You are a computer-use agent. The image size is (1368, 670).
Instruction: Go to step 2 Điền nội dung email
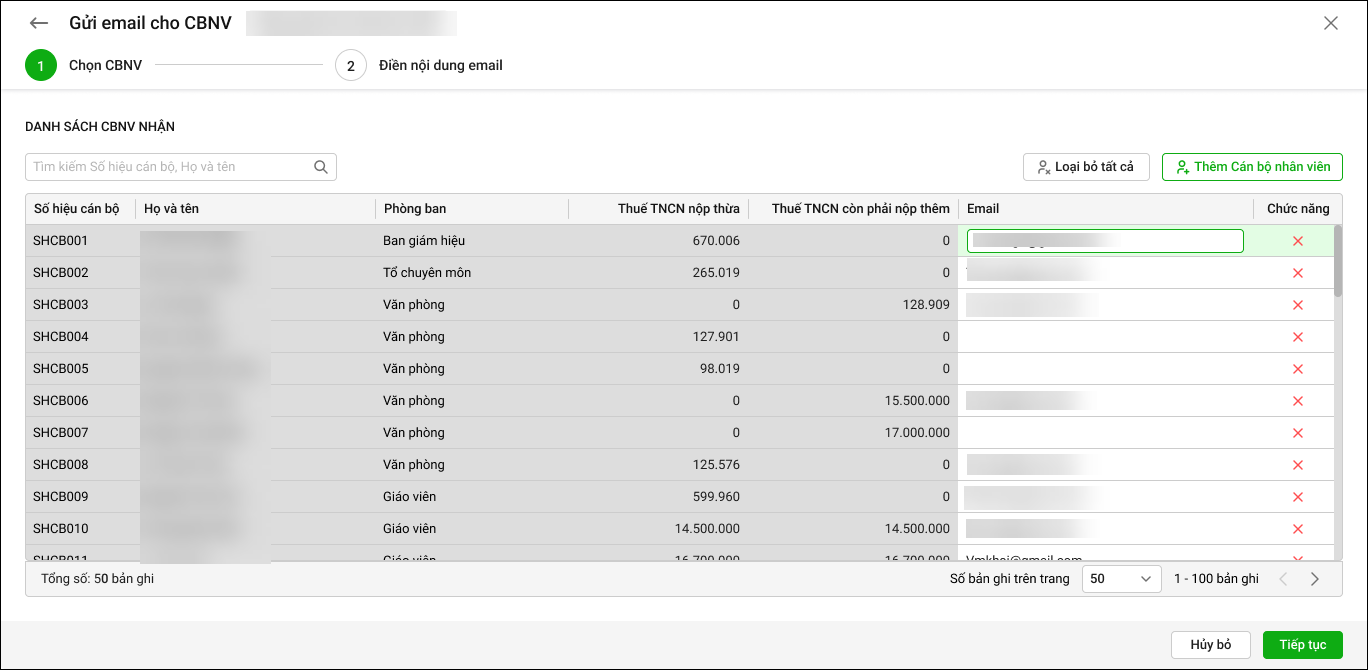click(x=351, y=66)
